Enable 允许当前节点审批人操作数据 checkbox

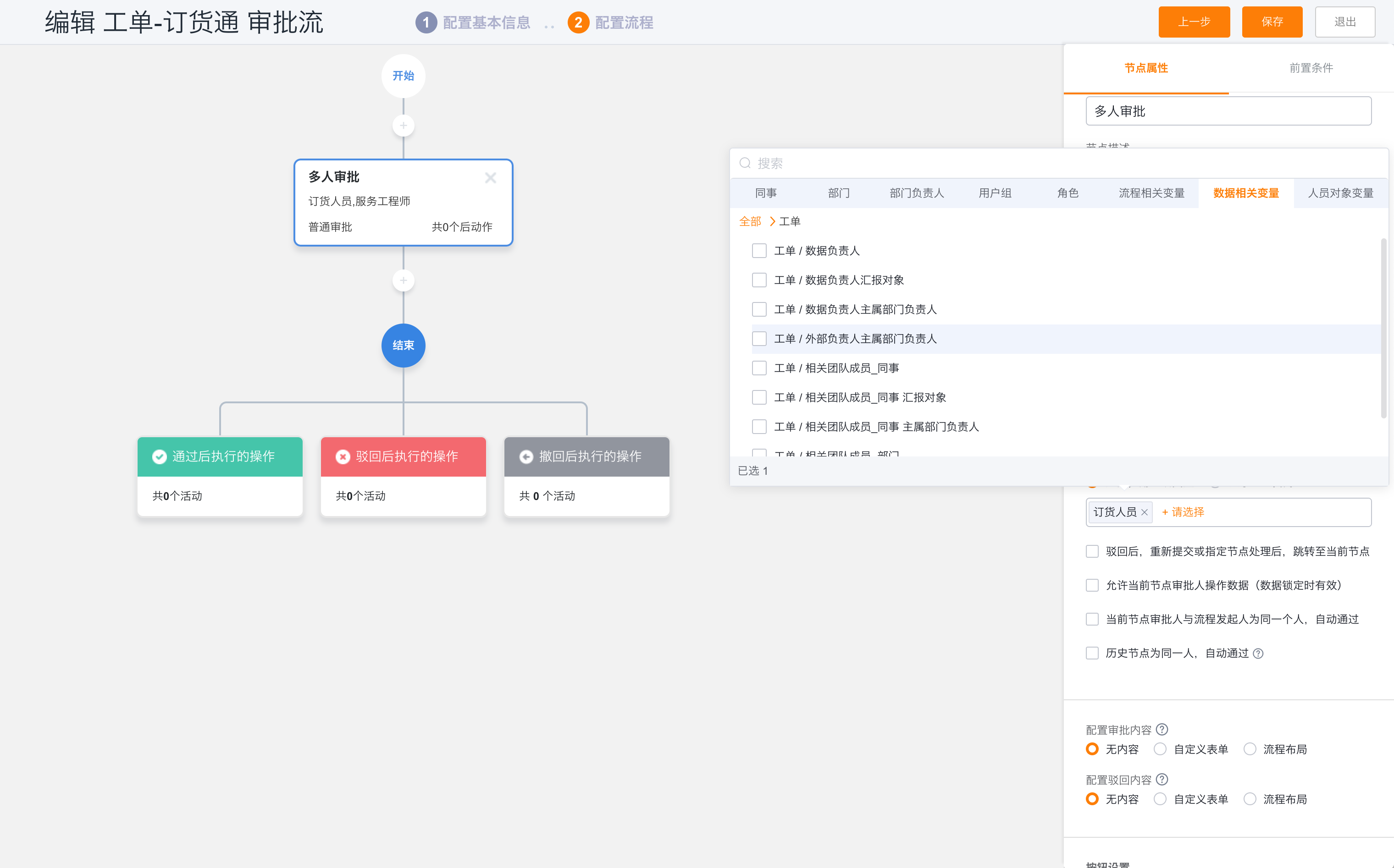point(1092,586)
